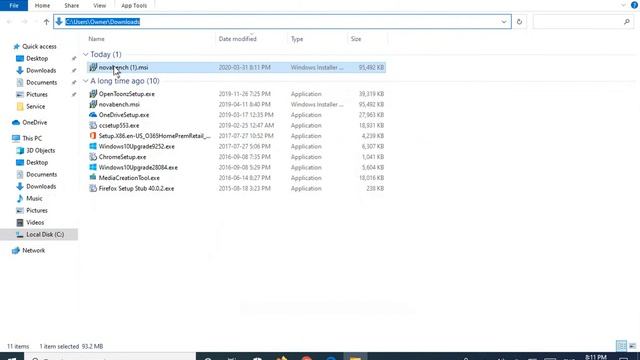
Task: Select the ccsetup553.exe file icon
Action: [x=93, y=125]
